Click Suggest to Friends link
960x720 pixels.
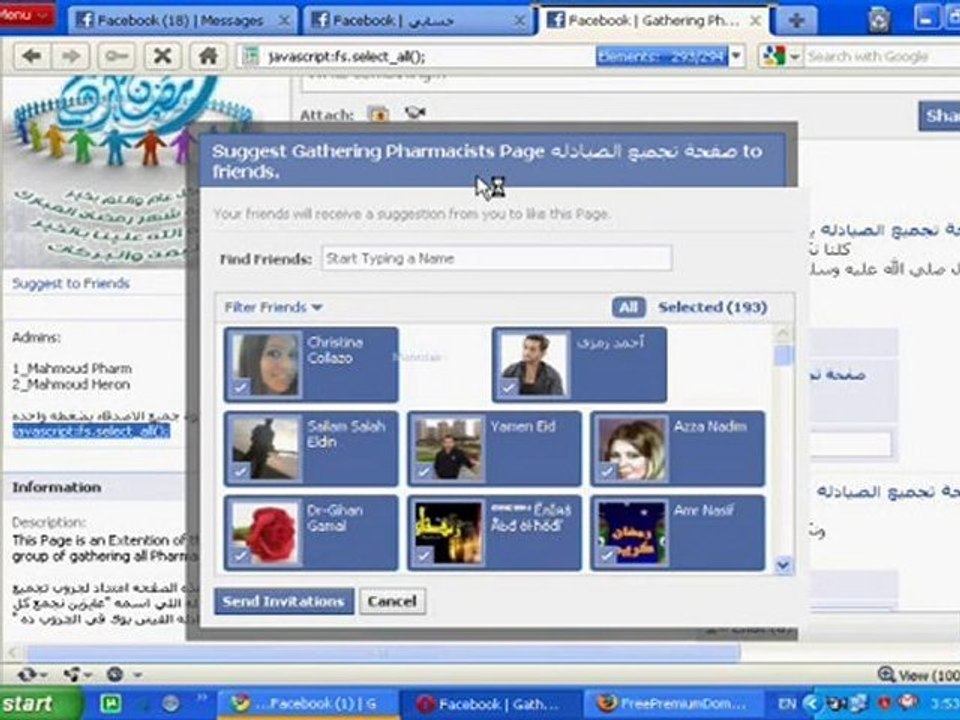click(71, 283)
